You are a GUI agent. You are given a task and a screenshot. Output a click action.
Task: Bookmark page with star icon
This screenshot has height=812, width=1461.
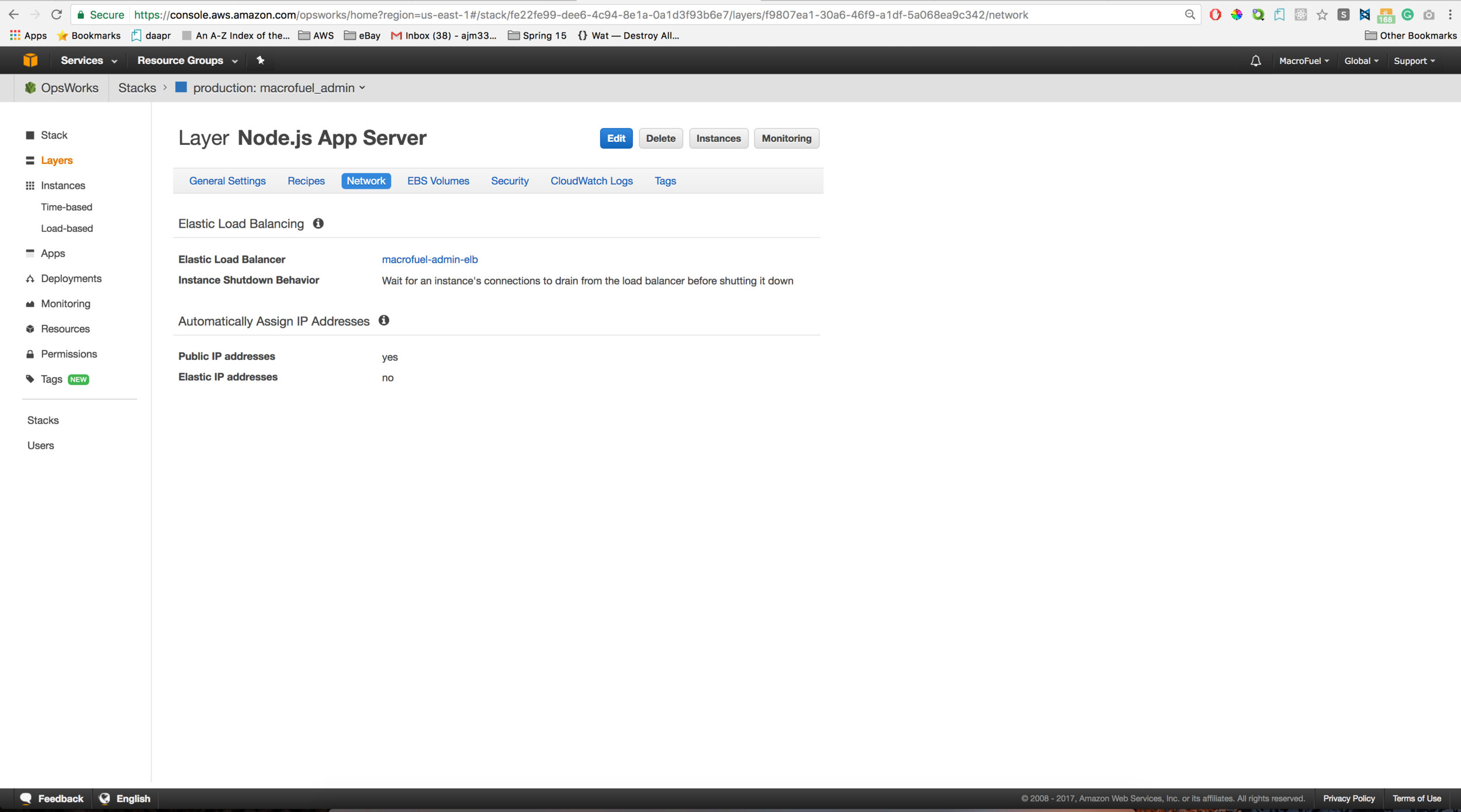click(1321, 15)
